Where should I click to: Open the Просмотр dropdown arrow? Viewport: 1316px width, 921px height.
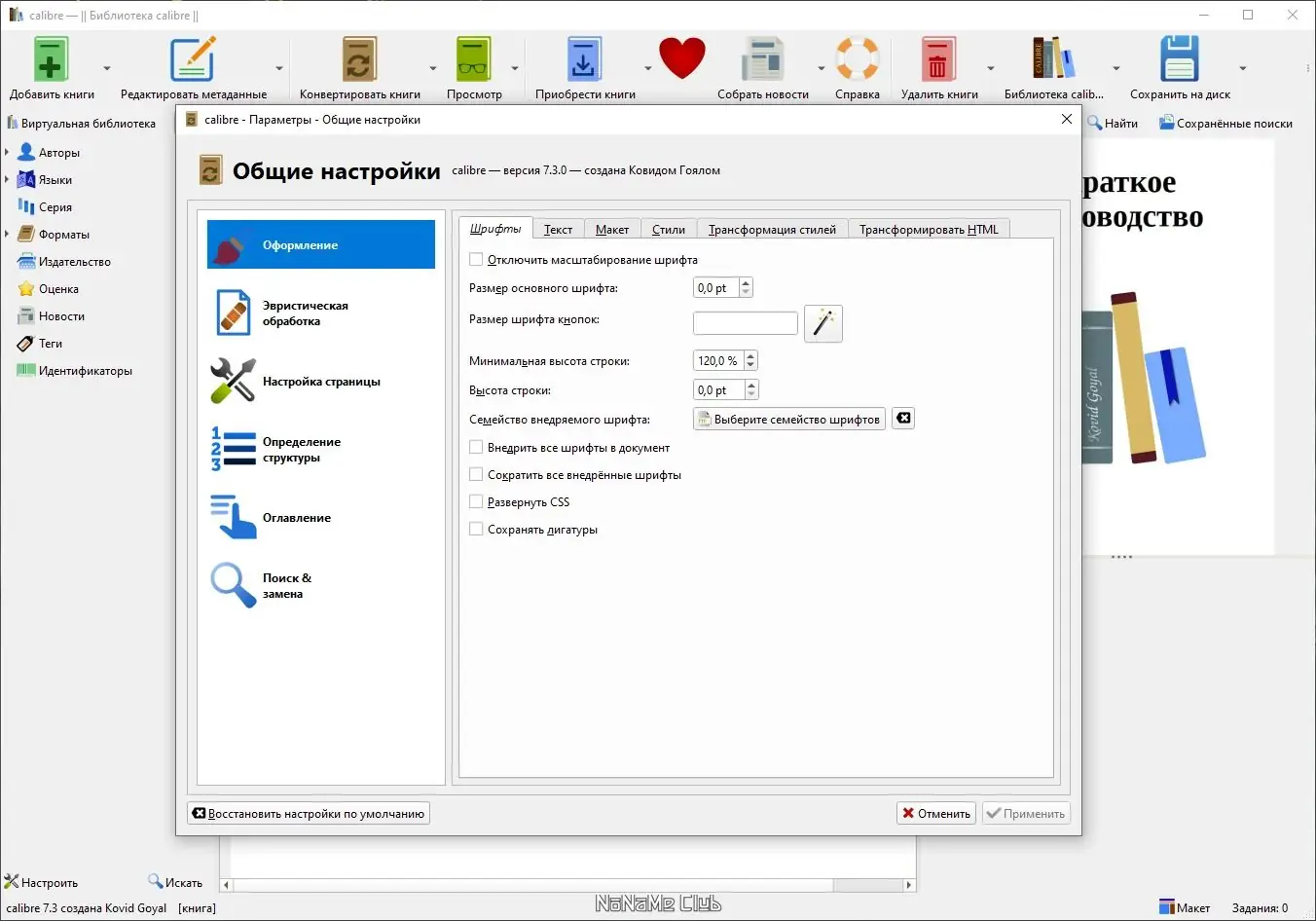515,68
